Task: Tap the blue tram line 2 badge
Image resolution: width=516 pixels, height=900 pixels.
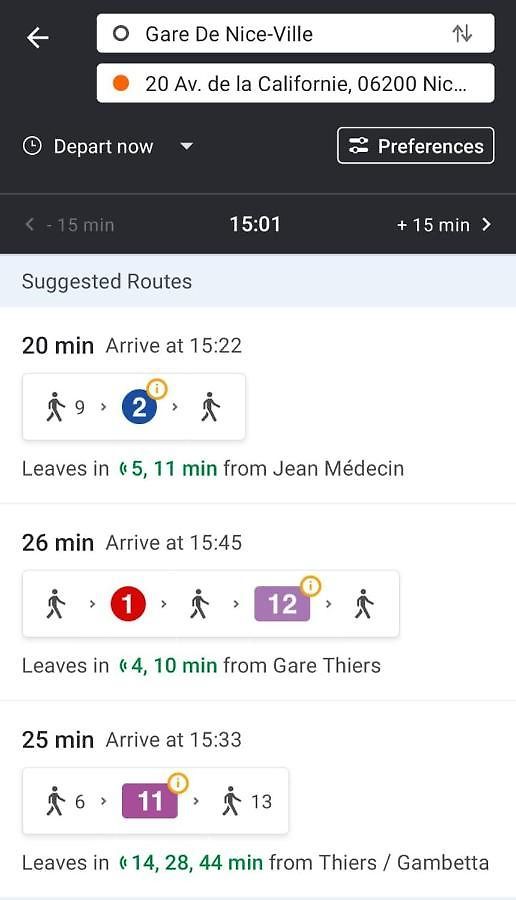Action: point(139,408)
